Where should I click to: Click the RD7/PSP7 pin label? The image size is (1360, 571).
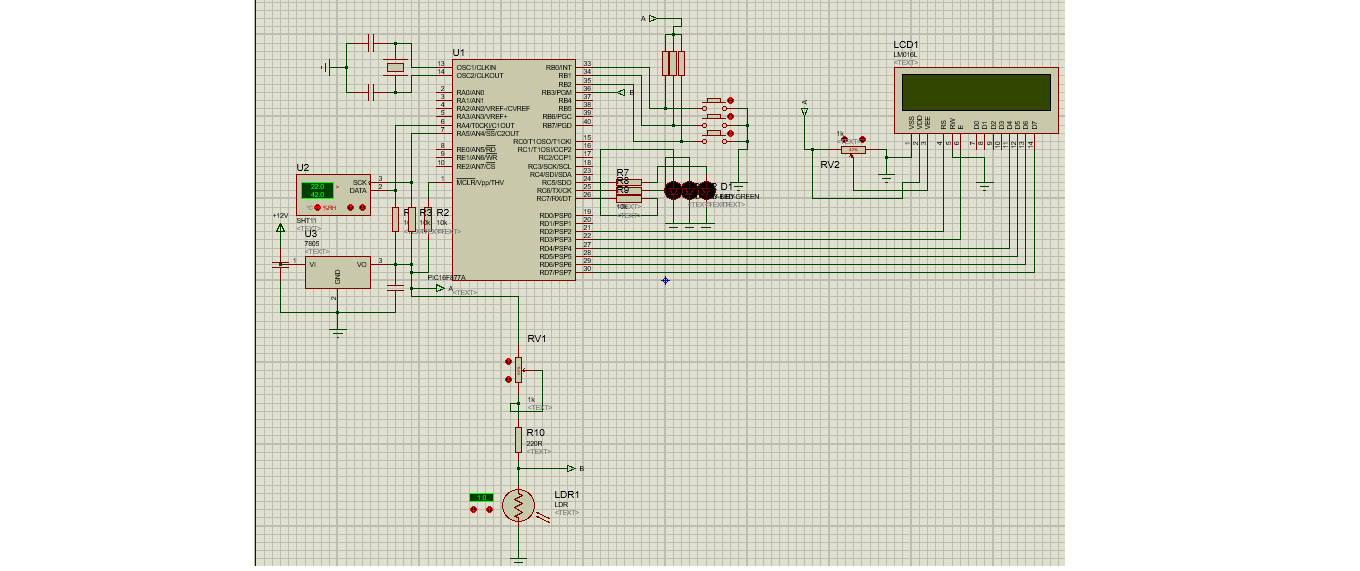click(555, 273)
